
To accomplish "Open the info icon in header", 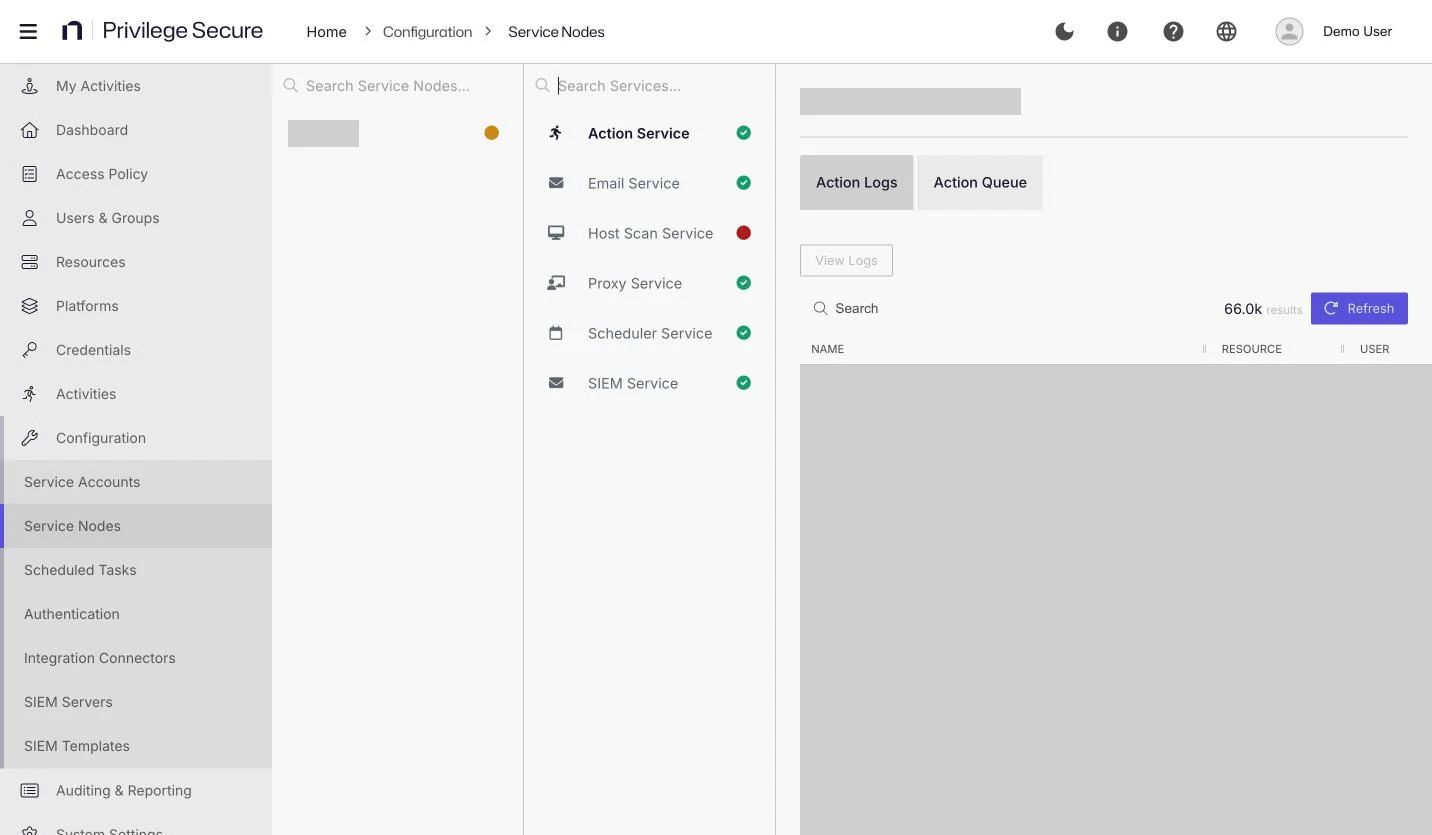I will (1118, 31).
